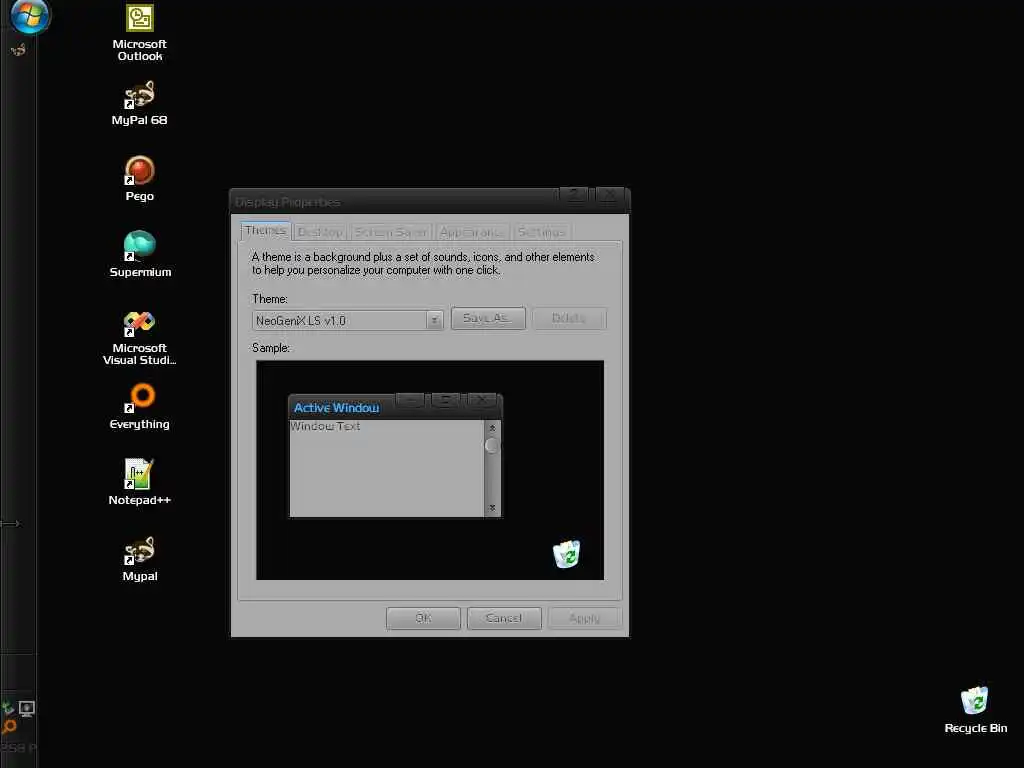Click the sample window scrollbar down arrow

pos(492,508)
